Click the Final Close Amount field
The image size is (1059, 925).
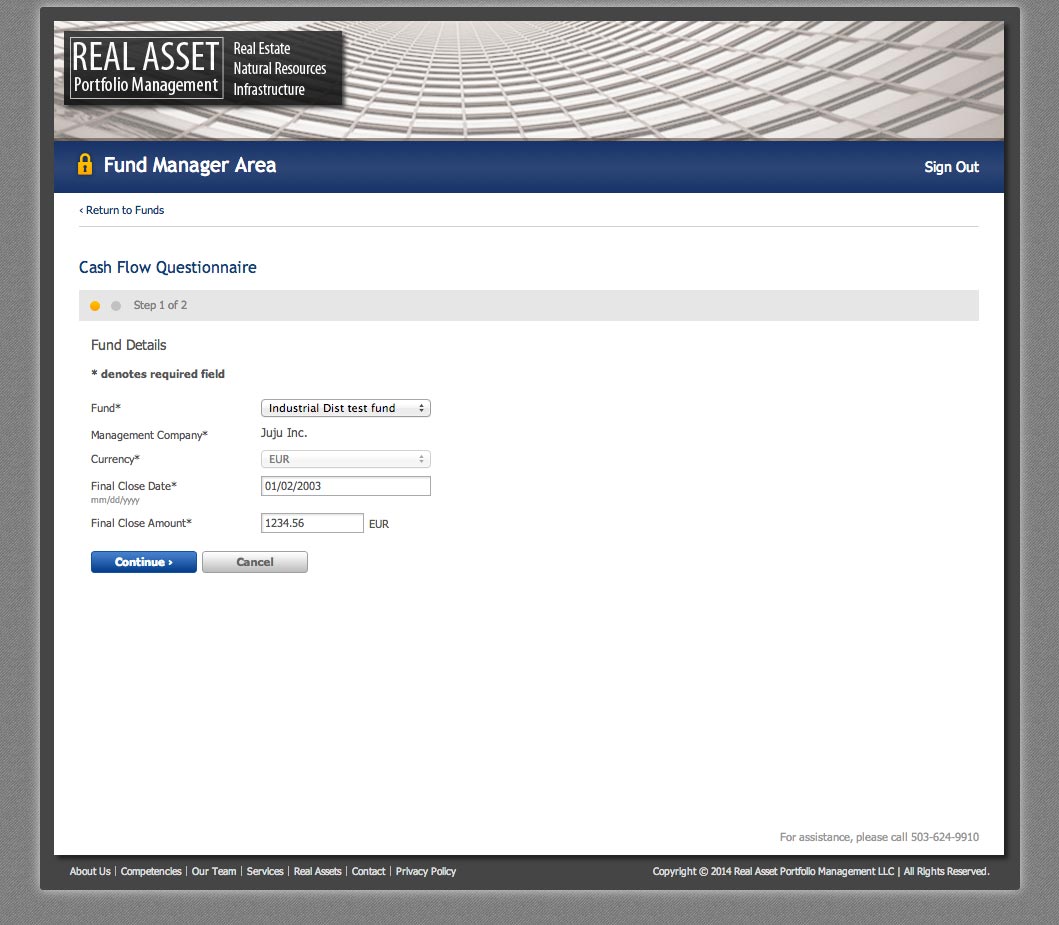point(312,523)
